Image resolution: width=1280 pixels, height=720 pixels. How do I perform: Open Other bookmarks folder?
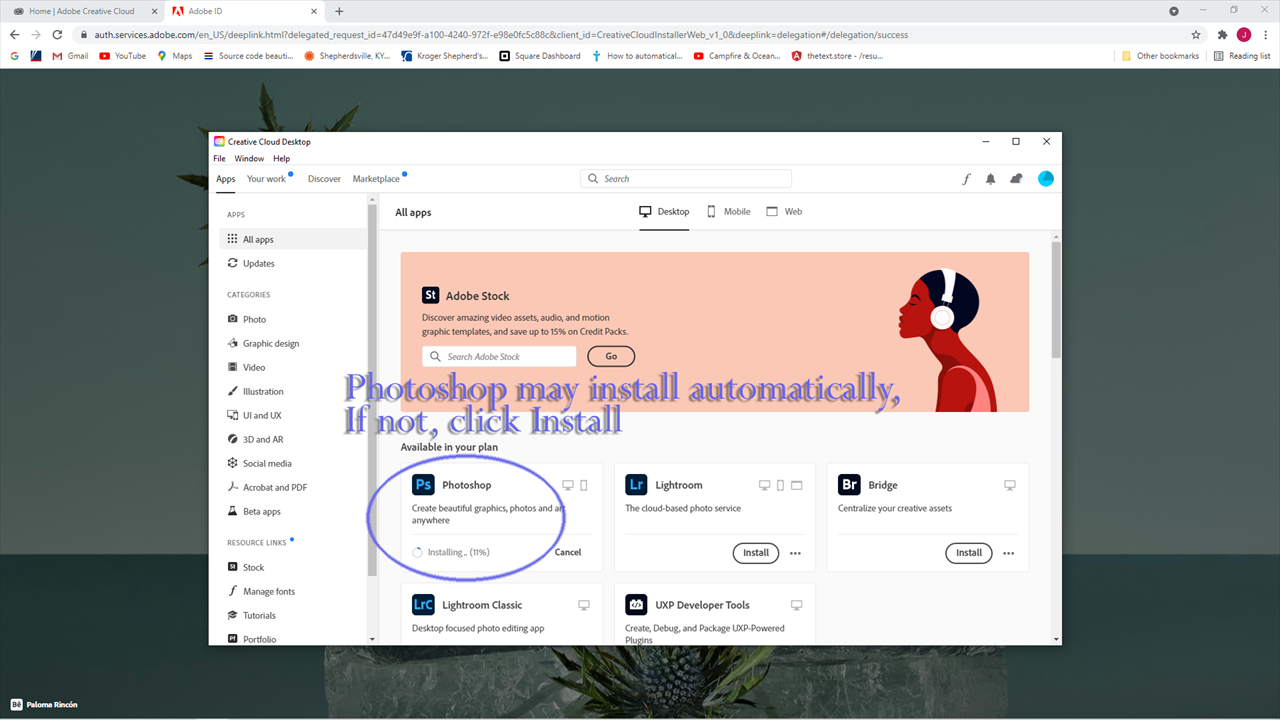1161,56
